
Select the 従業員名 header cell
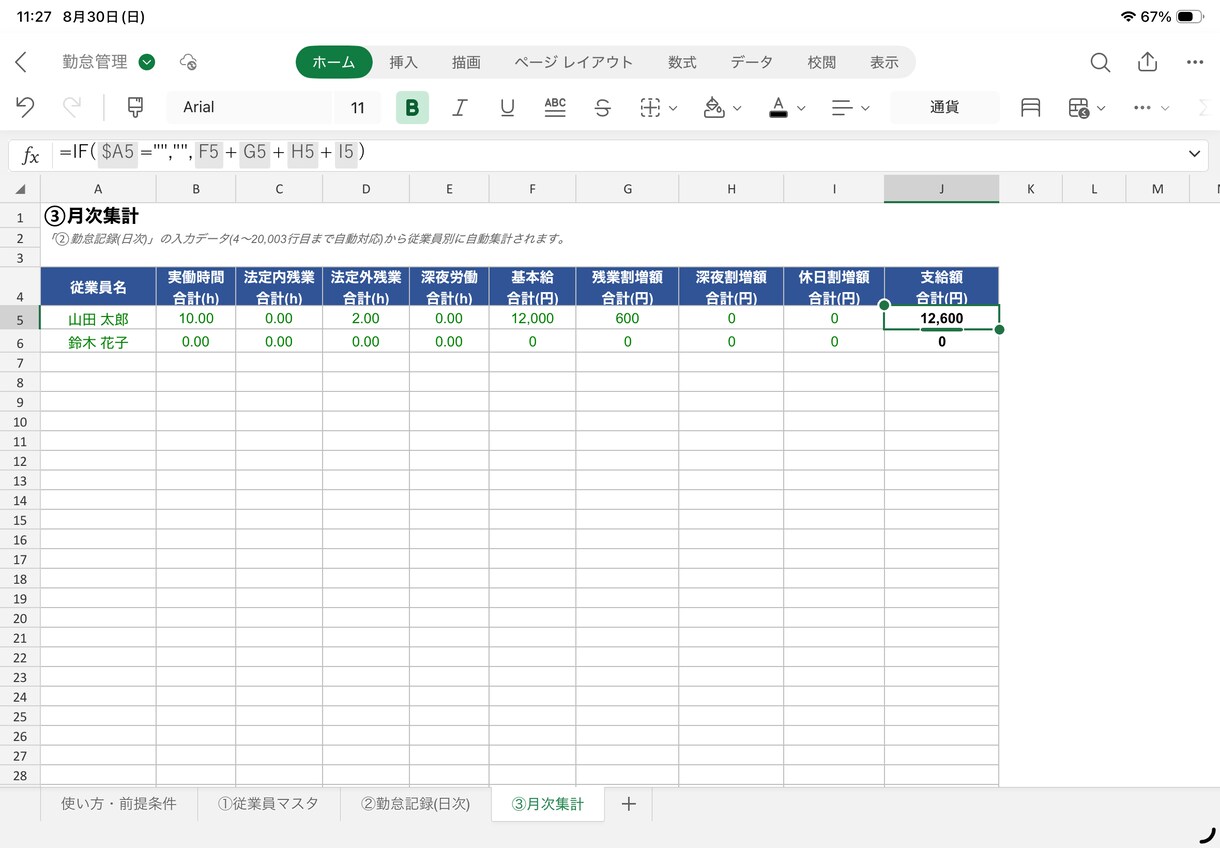coord(98,287)
